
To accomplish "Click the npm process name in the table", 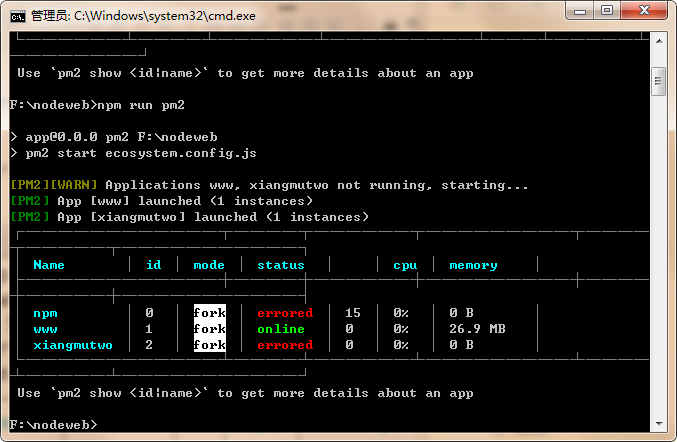I will [45, 313].
